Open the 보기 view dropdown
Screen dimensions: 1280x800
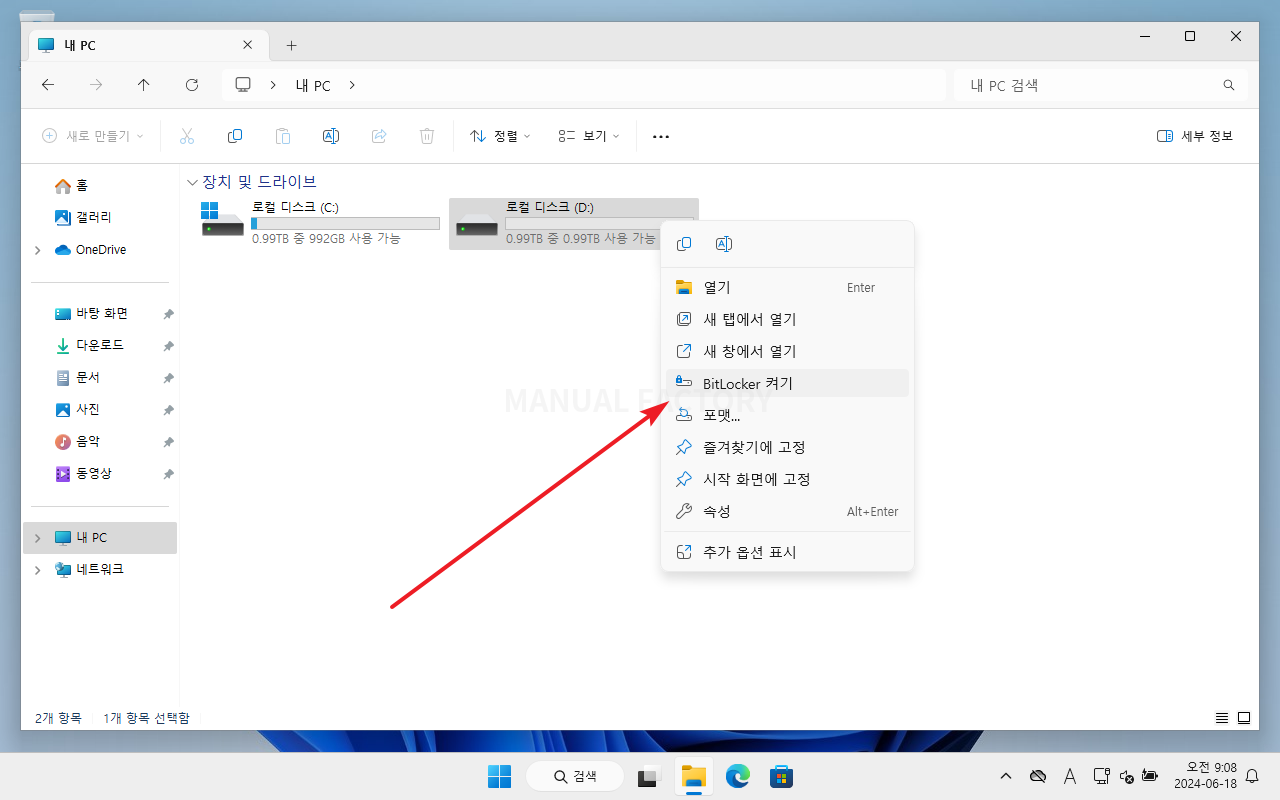click(x=589, y=136)
